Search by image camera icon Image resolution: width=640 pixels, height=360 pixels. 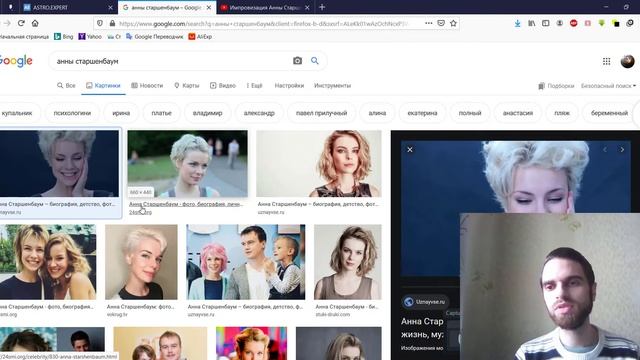click(298, 61)
